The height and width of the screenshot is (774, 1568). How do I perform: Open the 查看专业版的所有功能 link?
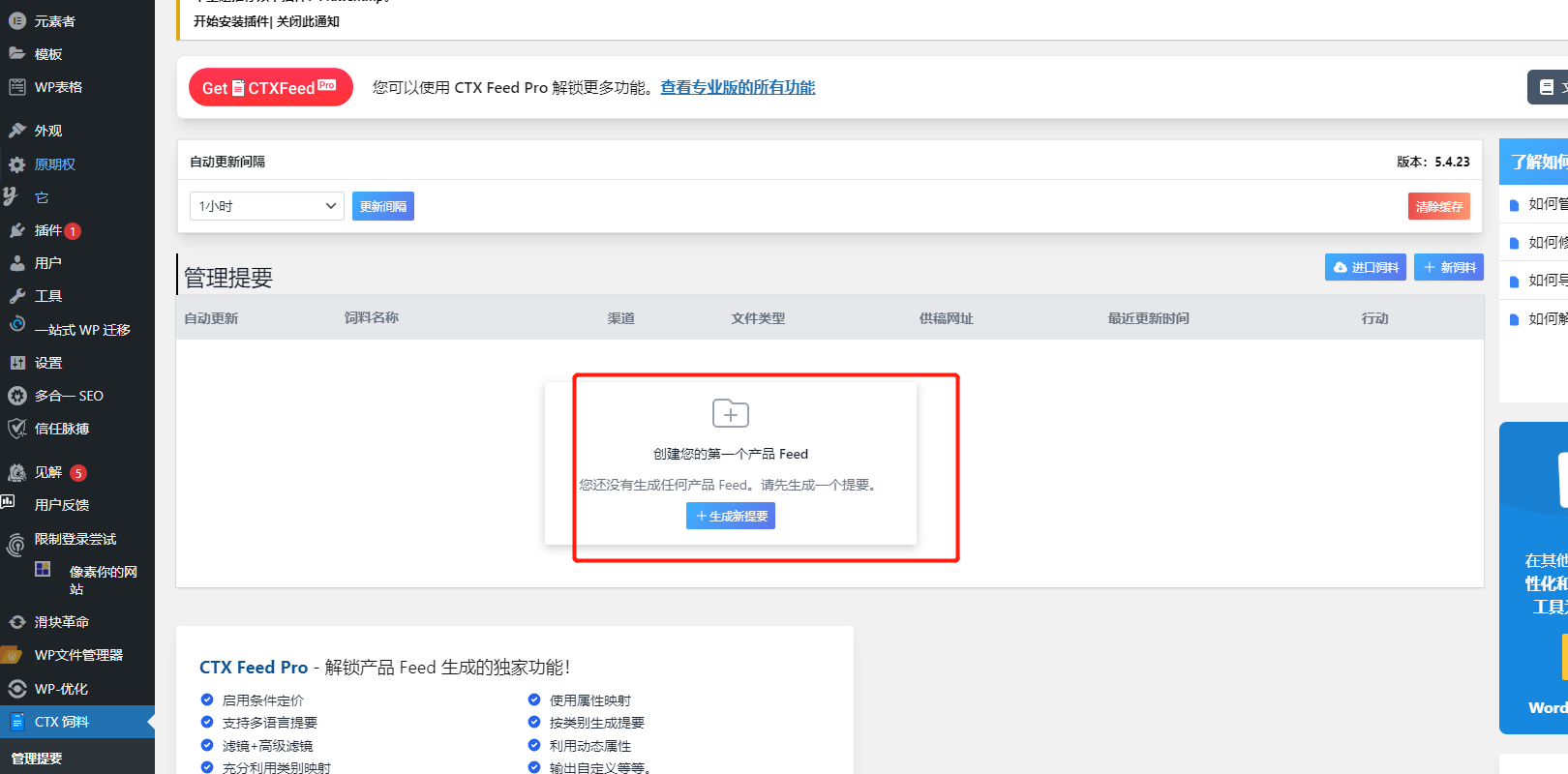738,87
